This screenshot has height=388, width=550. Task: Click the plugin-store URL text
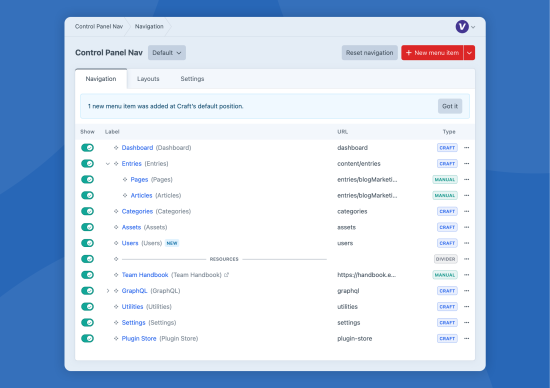pos(355,339)
